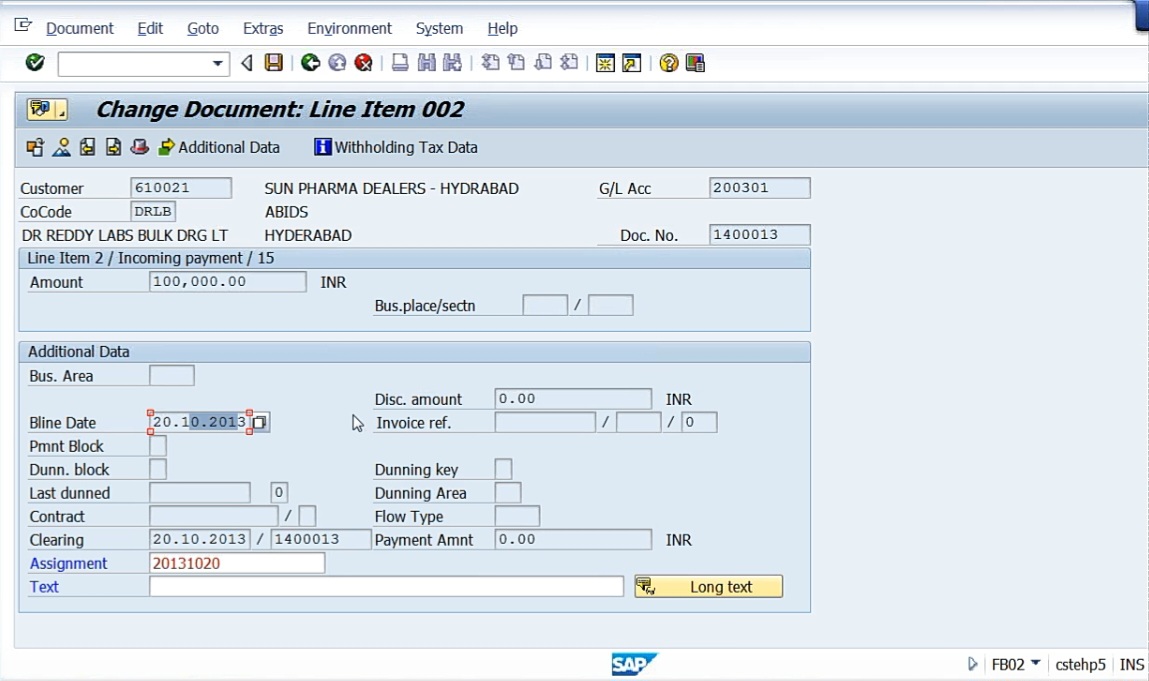The image size is (1149, 681).
Task: Click the session menu icon left of Document
Action: coord(23,26)
